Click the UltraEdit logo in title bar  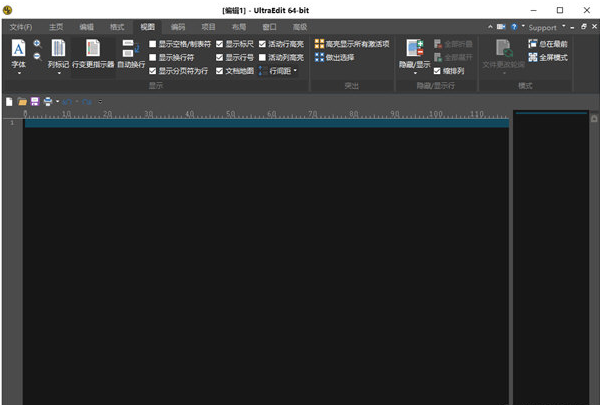[8, 10]
